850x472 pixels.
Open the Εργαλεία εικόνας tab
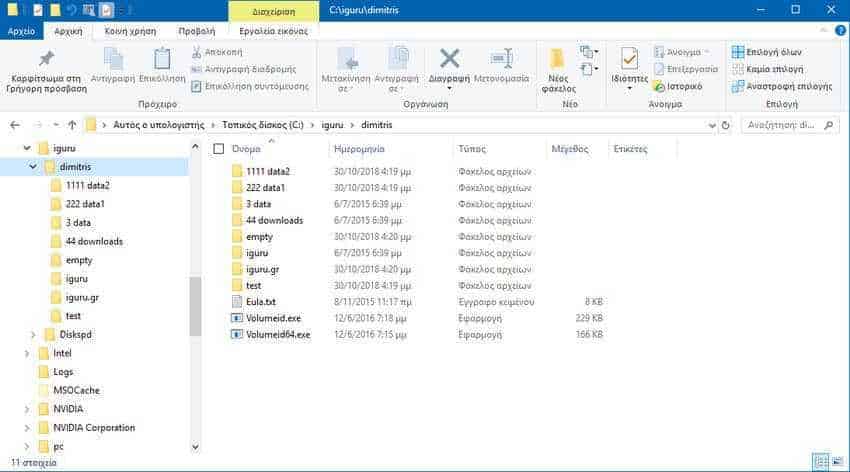coord(273,31)
